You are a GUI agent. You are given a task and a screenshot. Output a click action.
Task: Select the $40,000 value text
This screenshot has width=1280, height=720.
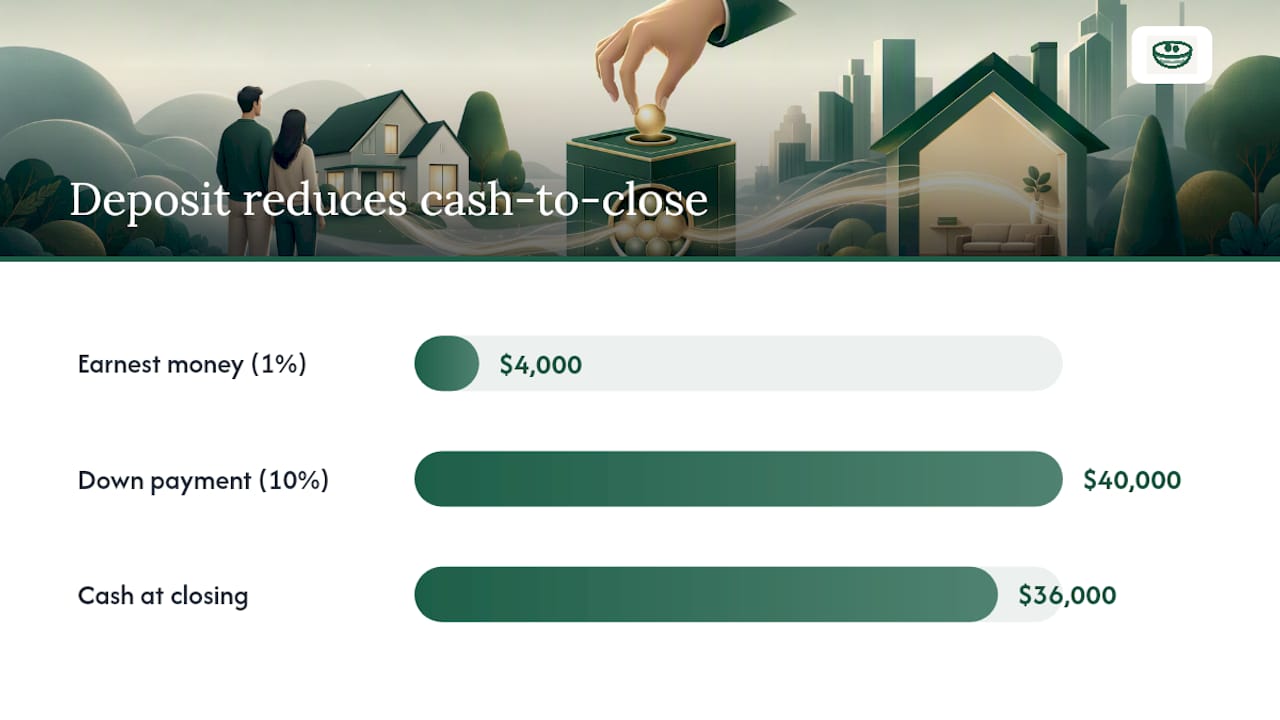(1132, 480)
